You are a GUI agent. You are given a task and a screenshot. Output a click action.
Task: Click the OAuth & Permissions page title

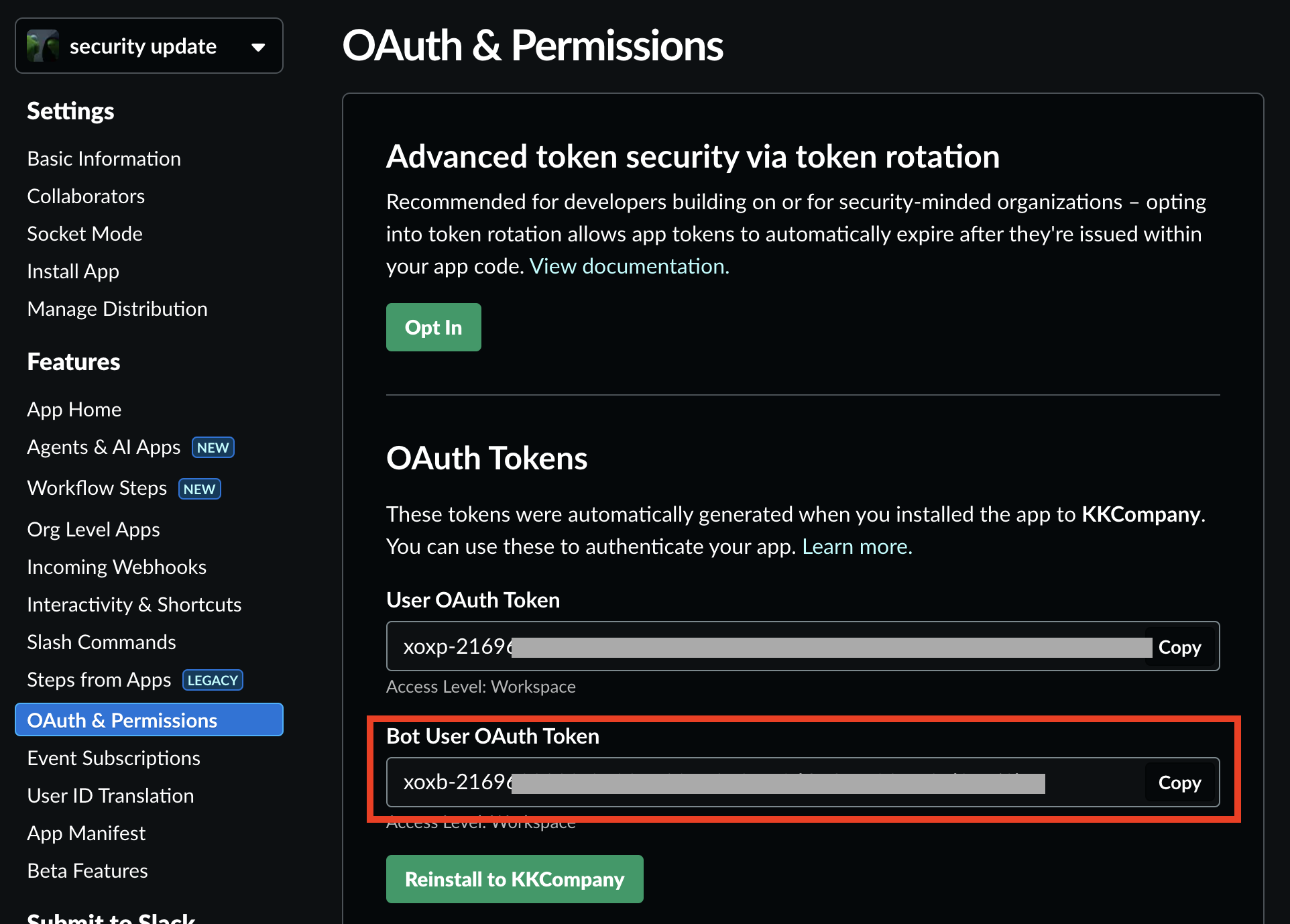click(x=533, y=46)
